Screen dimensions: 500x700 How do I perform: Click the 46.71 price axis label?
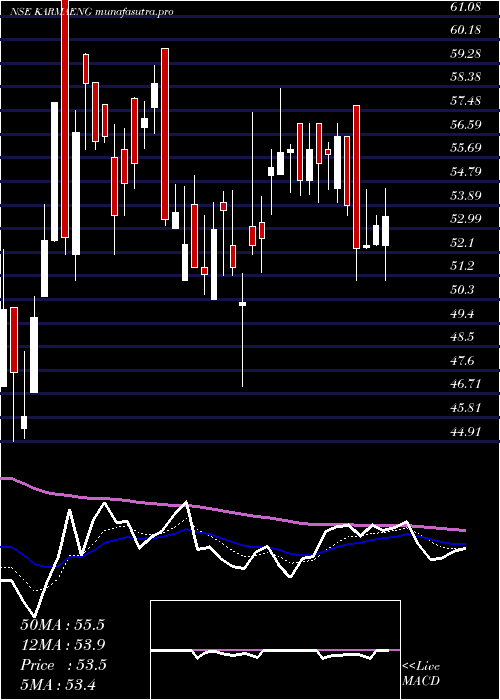[464, 383]
